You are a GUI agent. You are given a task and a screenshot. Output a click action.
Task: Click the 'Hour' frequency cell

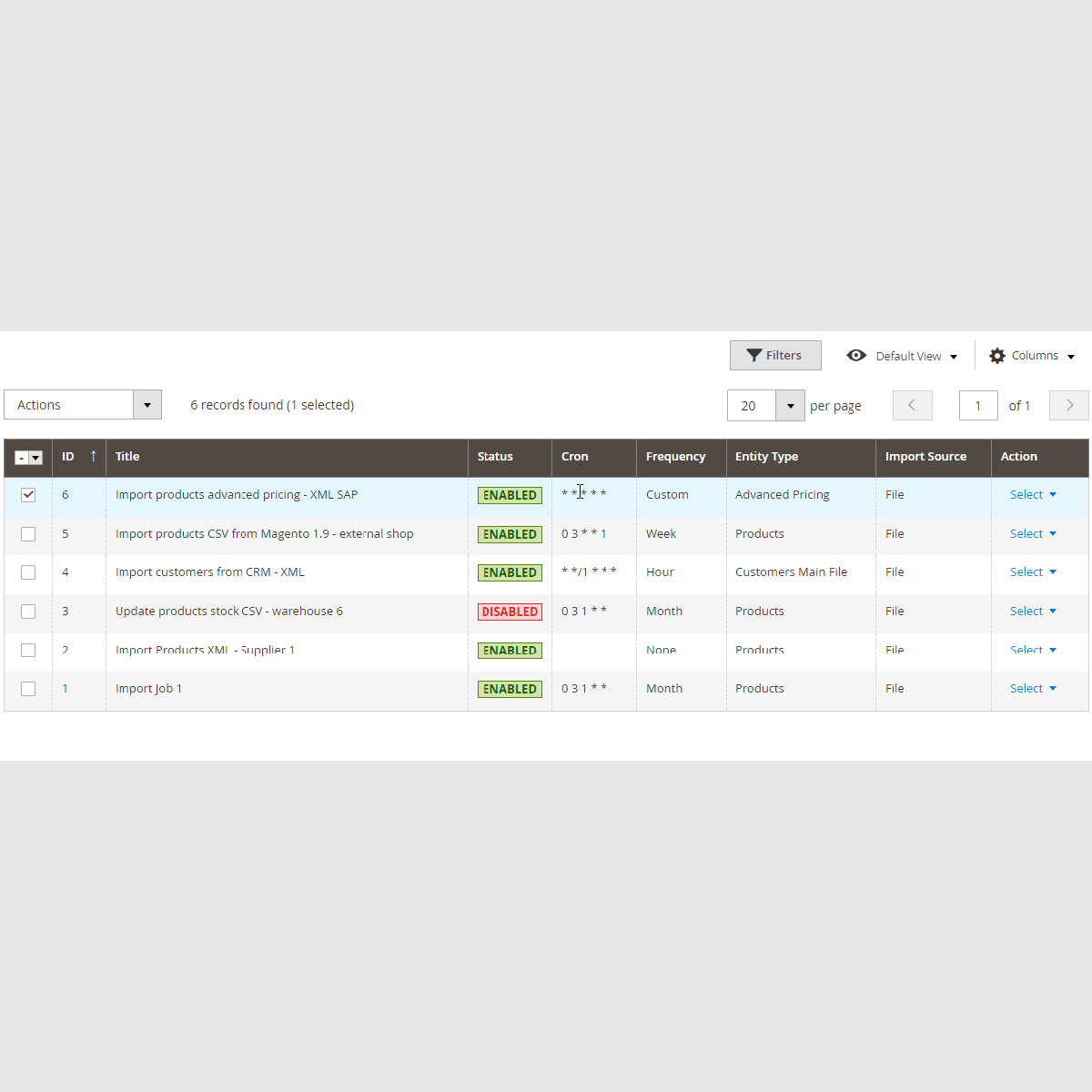[660, 572]
